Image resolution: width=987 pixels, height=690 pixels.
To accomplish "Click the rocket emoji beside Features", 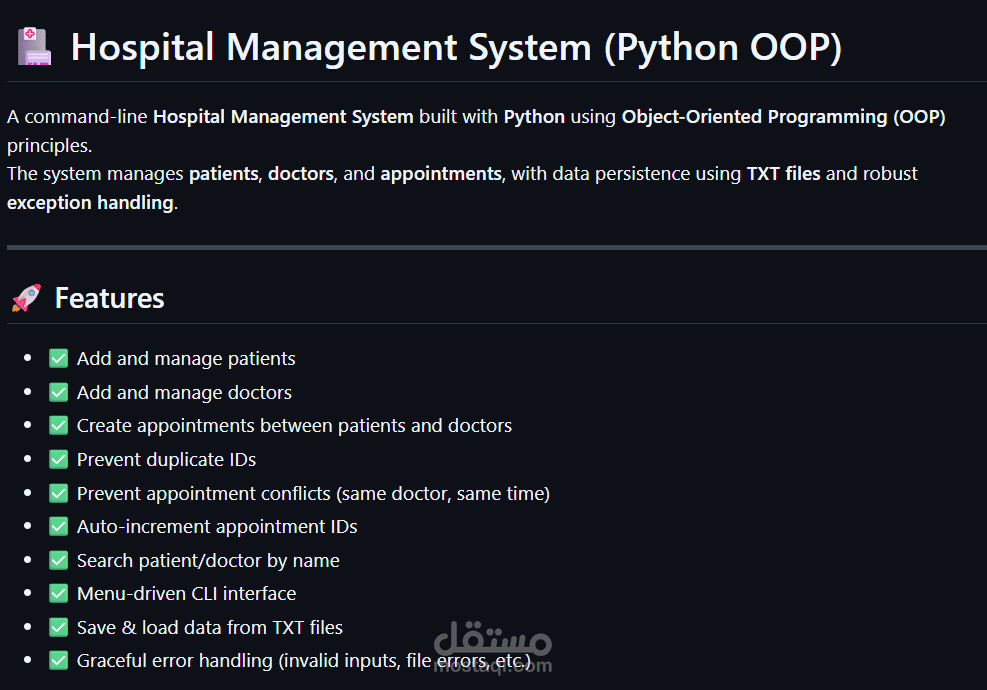I will (x=26, y=298).
